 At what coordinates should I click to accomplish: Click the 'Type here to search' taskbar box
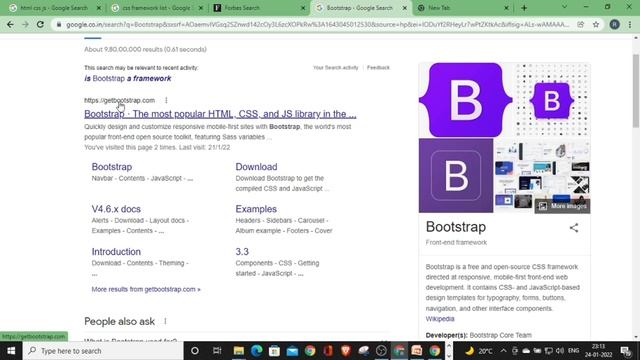click(103, 351)
